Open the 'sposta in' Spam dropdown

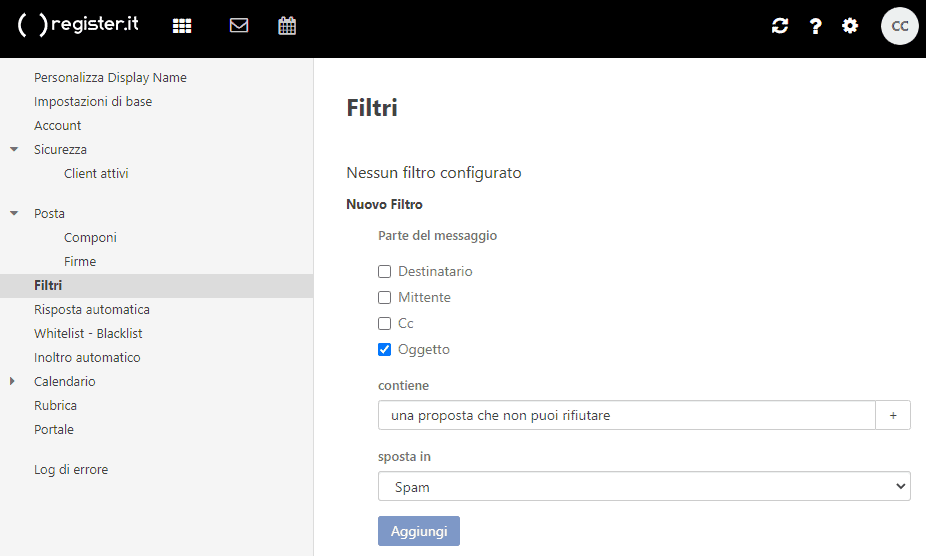tap(644, 487)
